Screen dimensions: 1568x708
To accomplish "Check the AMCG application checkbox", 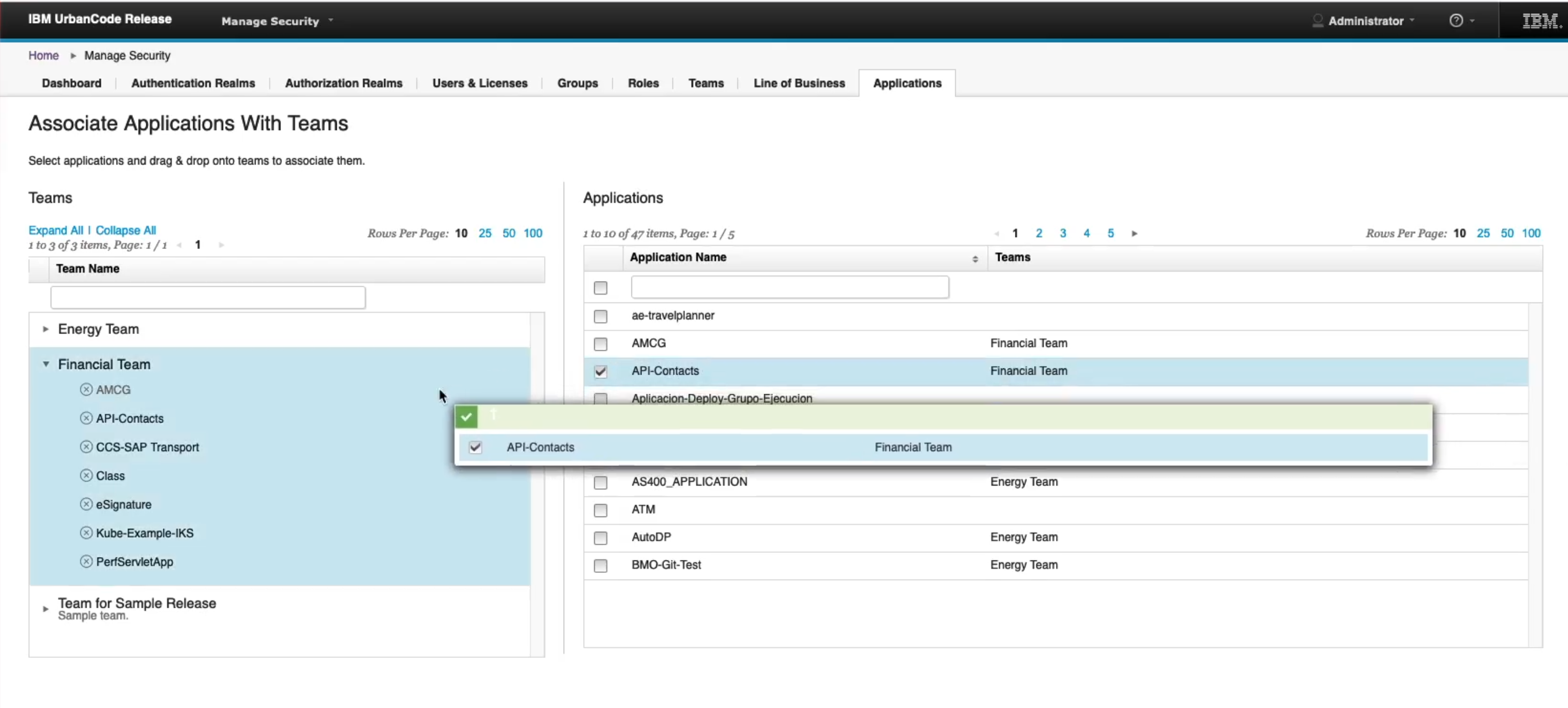I will click(x=601, y=344).
